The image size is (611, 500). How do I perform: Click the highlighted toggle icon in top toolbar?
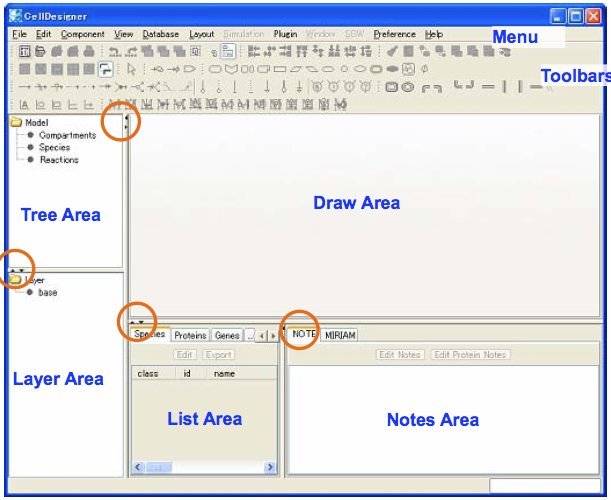[x=228, y=51]
